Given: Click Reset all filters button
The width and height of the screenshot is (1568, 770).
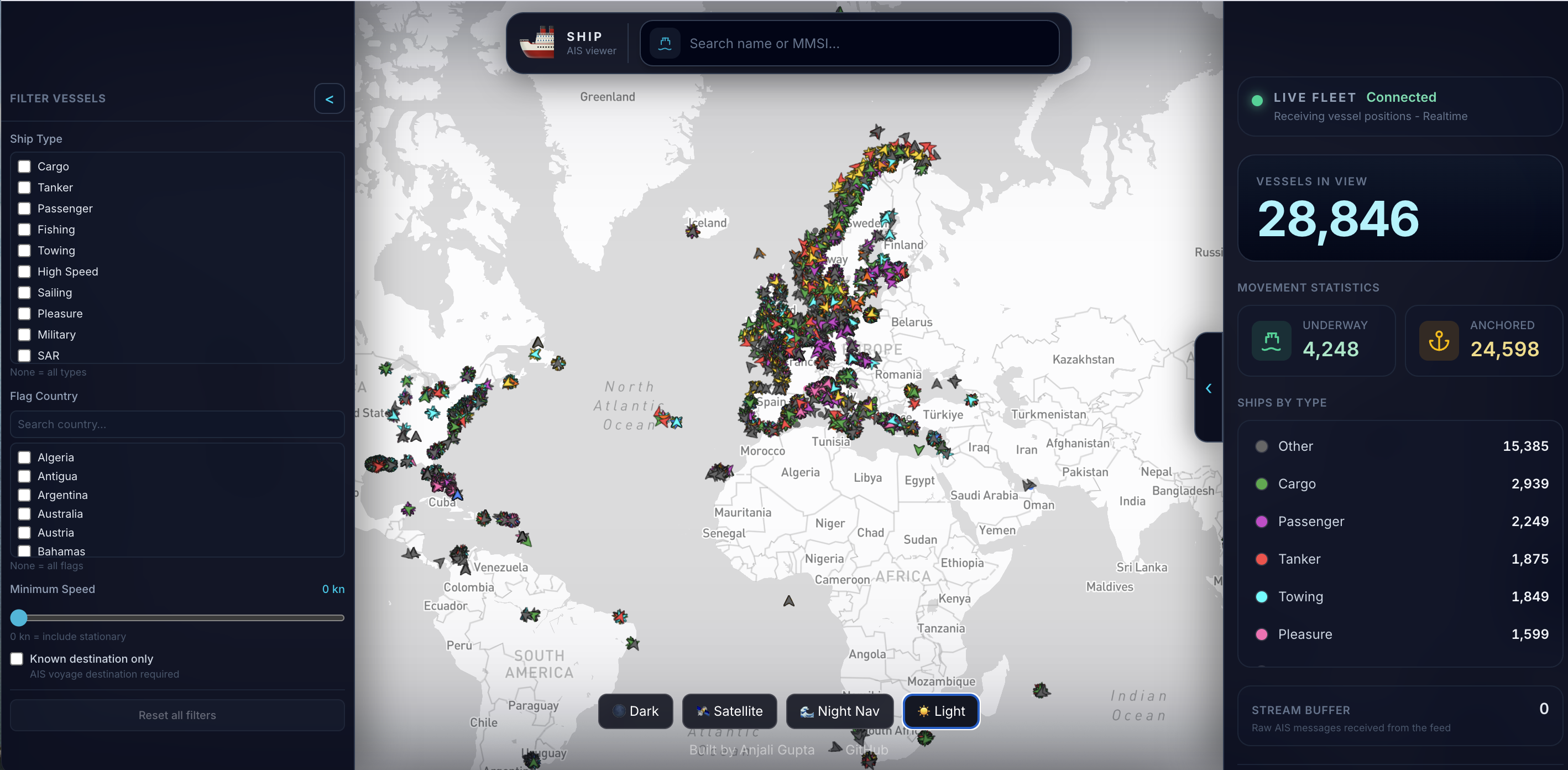Looking at the screenshot, I should (x=177, y=715).
